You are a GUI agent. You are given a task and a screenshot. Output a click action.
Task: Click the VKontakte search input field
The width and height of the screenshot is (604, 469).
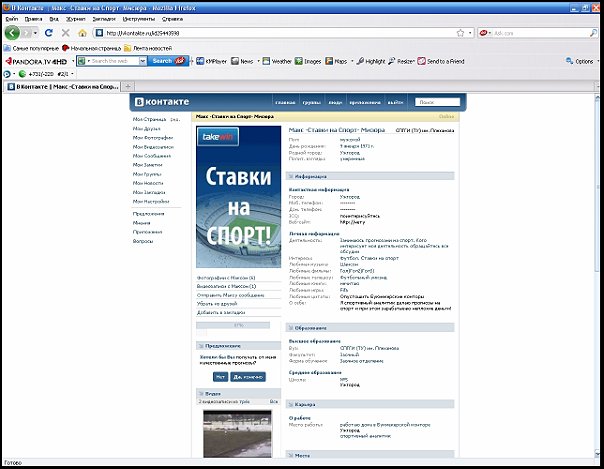[438, 102]
